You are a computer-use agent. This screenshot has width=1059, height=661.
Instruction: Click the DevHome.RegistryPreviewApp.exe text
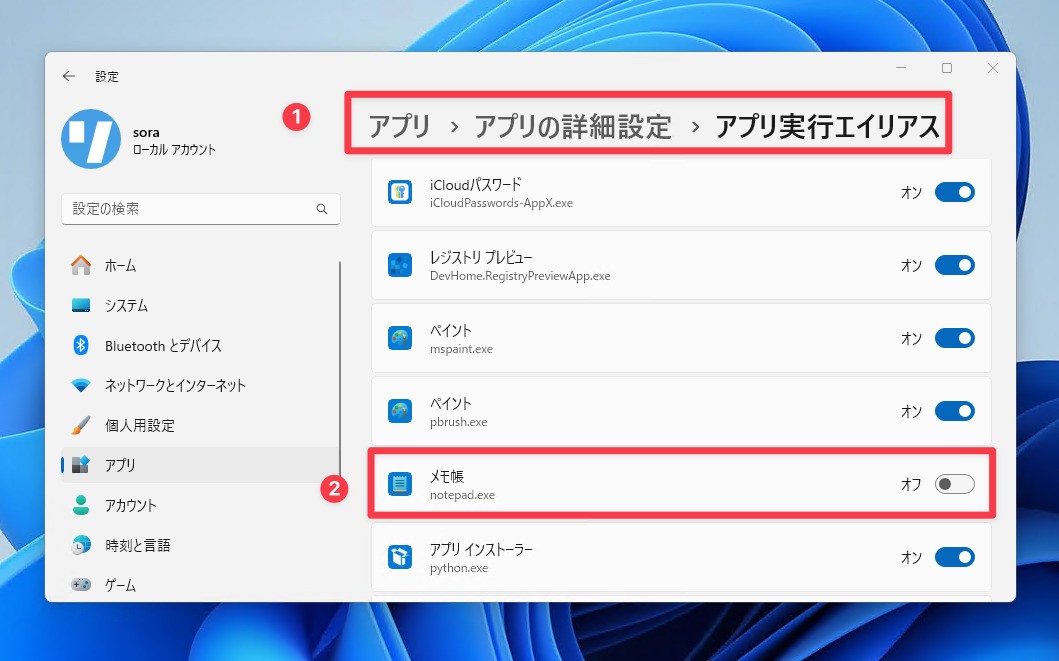[520, 276]
